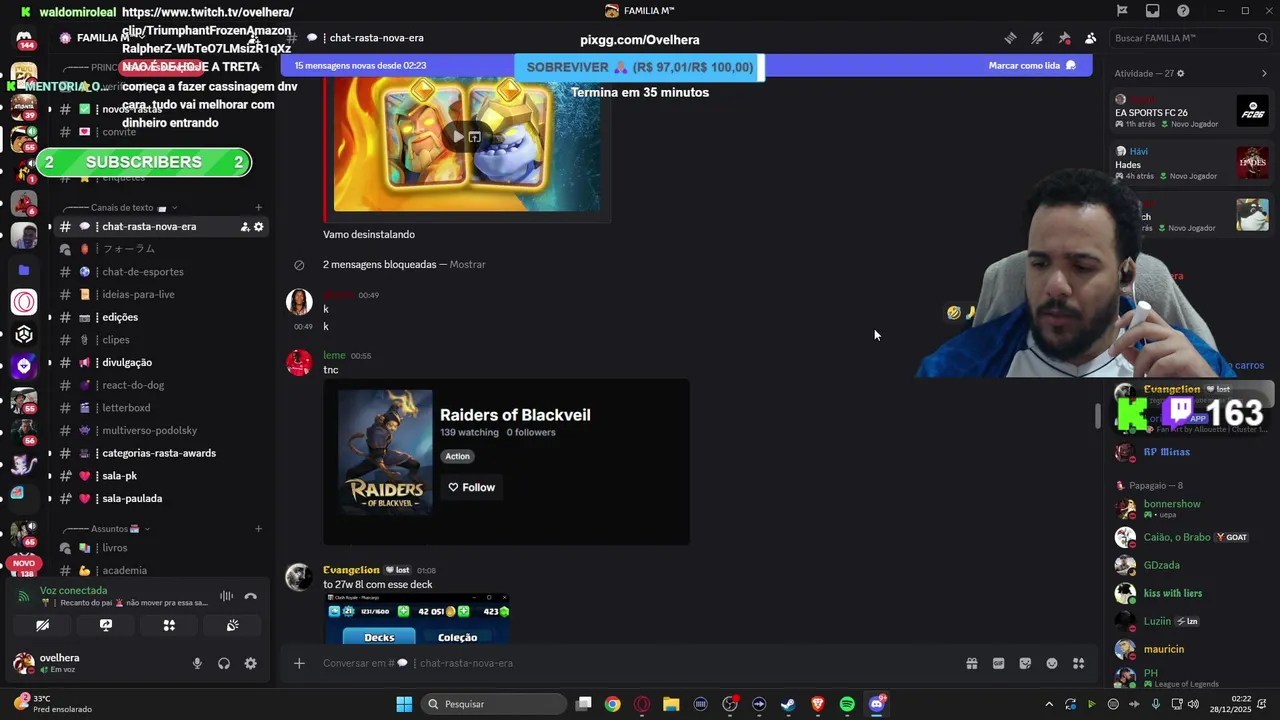This screenshot has height=720, width=1280.
Task: Open the GIF picker
Action: coord(998,663)
